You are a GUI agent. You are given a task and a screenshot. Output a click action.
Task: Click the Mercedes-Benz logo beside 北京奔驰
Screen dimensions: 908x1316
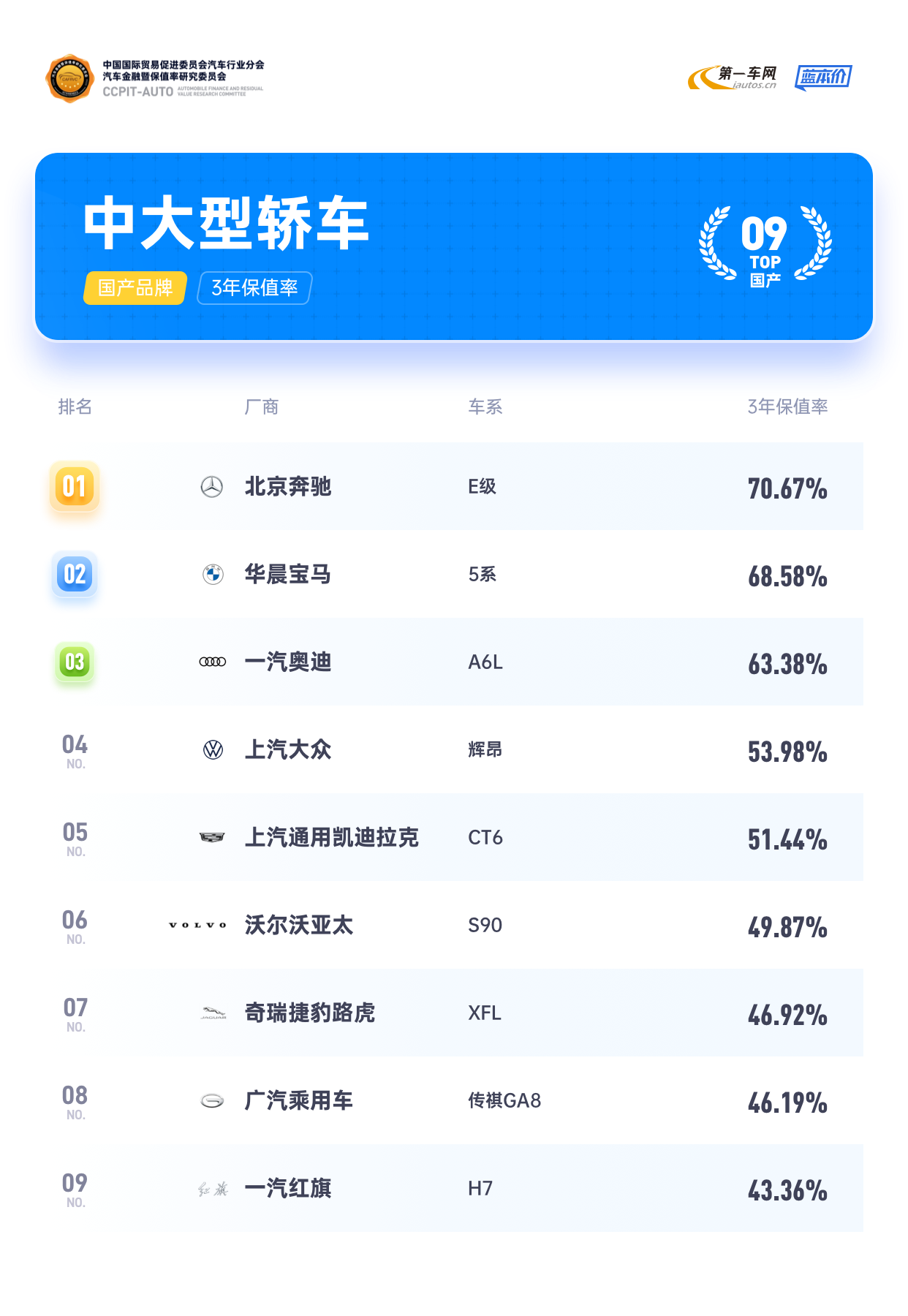pos(212,486)
